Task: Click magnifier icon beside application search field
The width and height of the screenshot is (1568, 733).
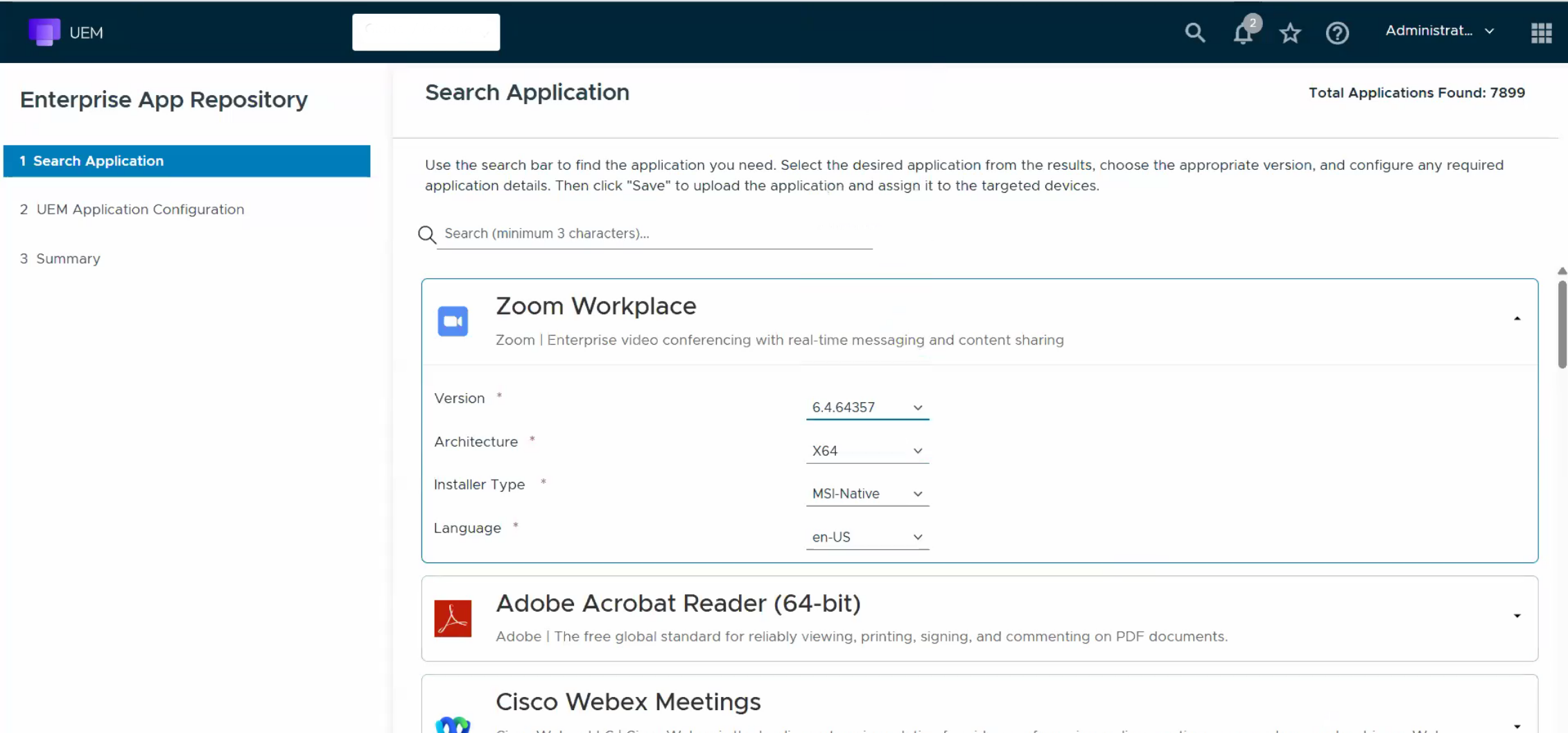Action: (427, 234)
